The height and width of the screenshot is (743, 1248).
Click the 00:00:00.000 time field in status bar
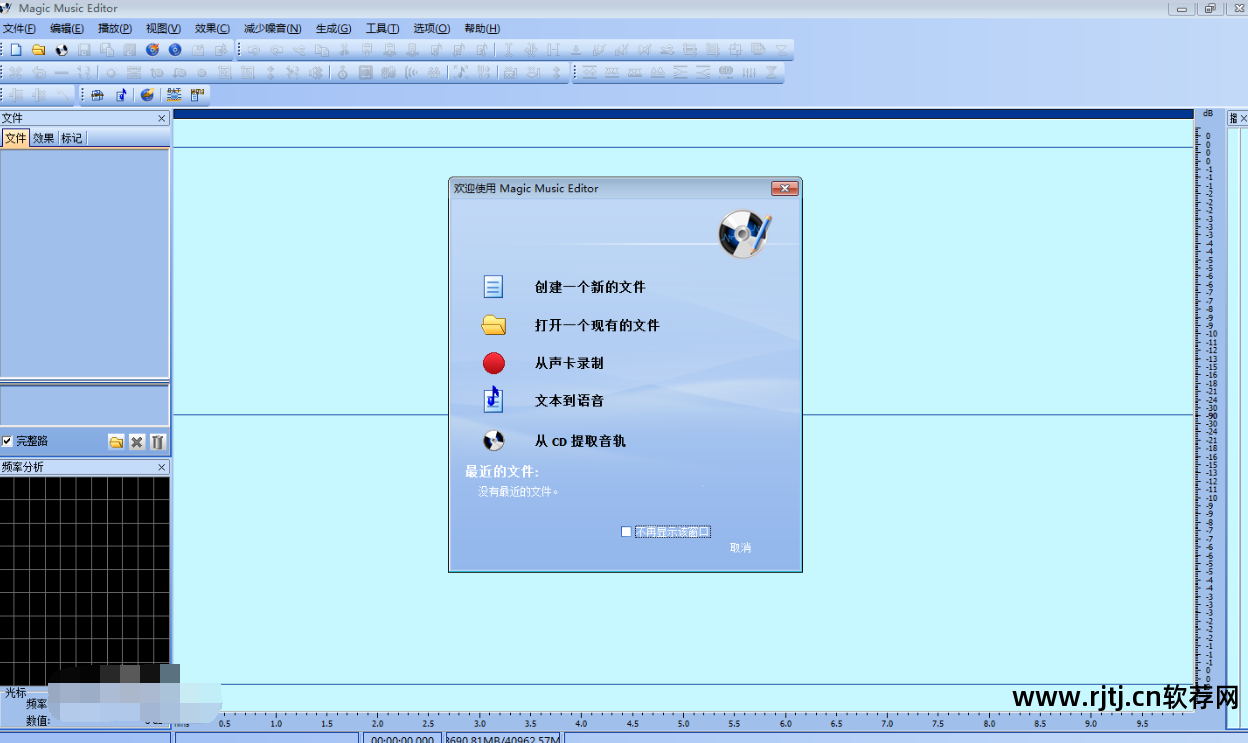pos(403,738)
